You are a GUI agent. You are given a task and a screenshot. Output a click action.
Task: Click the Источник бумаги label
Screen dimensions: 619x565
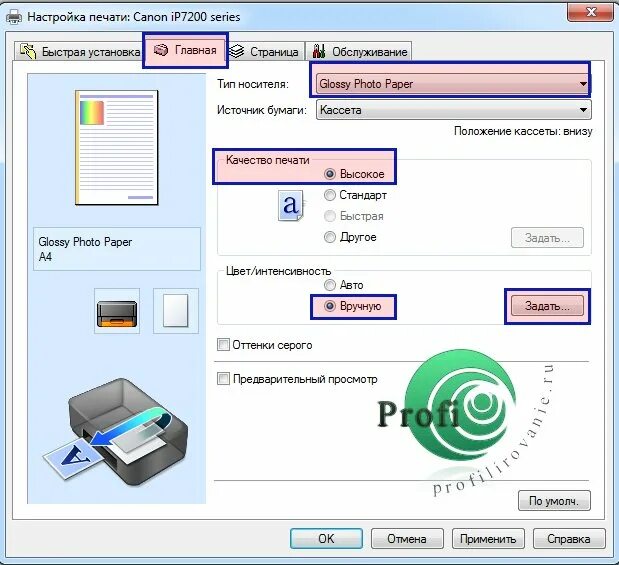coord(262,110)
